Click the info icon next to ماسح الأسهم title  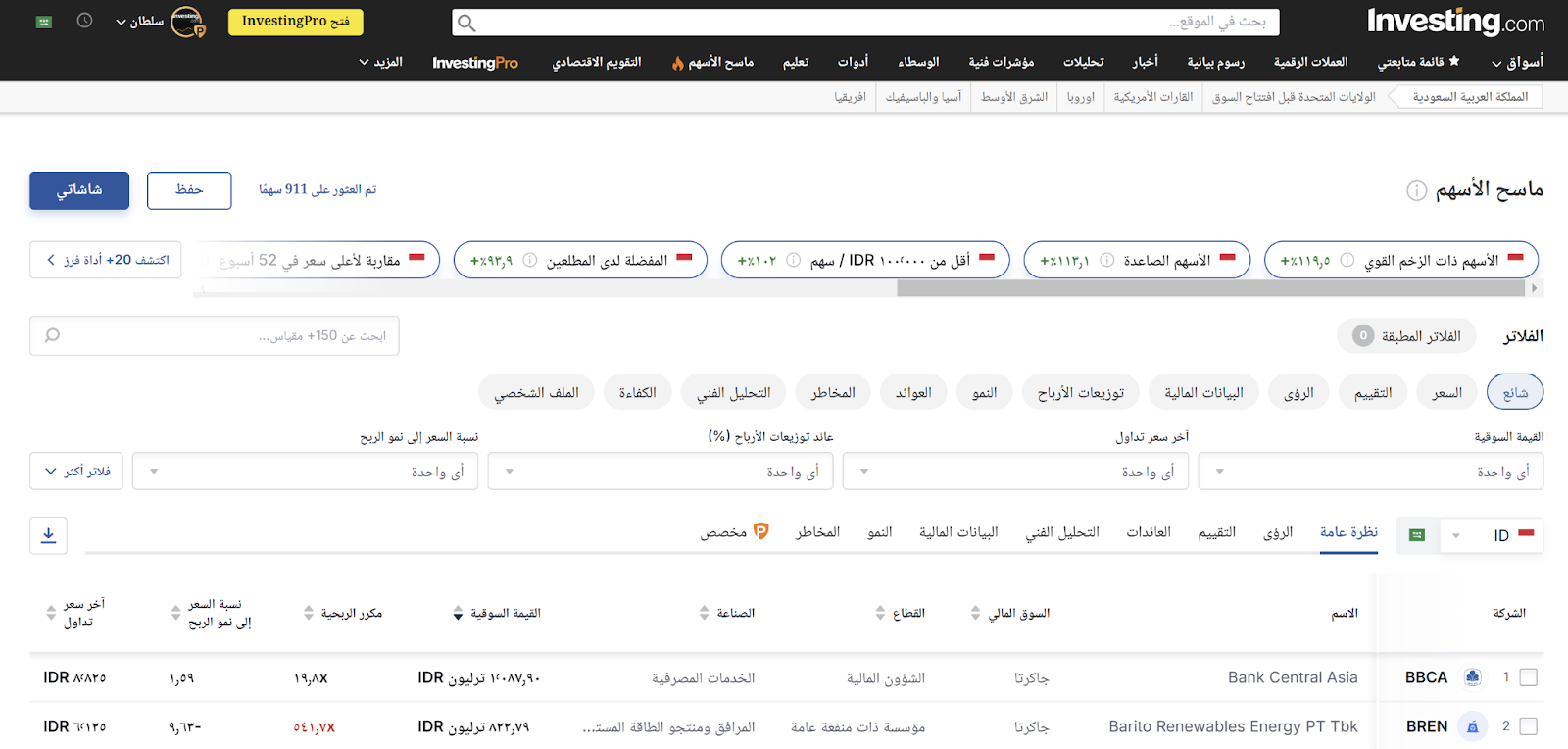[x=1416, y=190]
